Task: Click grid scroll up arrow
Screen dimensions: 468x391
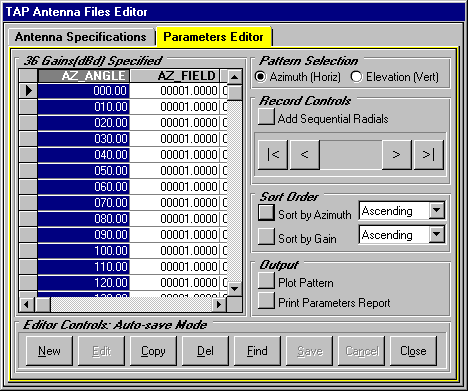Action: click(235, 78)
